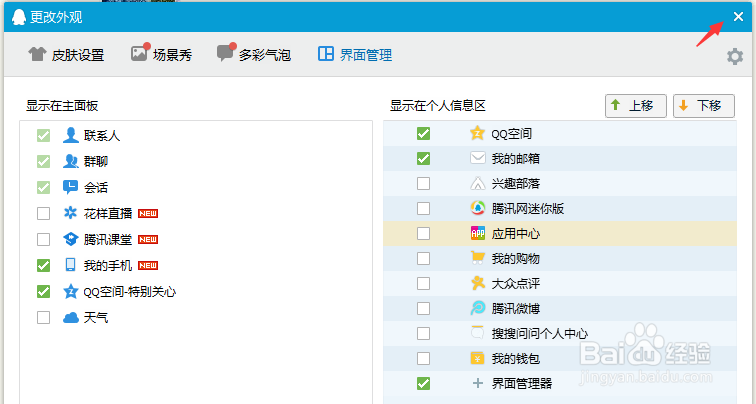Select the 大众点评 label
Viewport: 756px width, 404px height.
pyautogui.click(x=515, y=283)
